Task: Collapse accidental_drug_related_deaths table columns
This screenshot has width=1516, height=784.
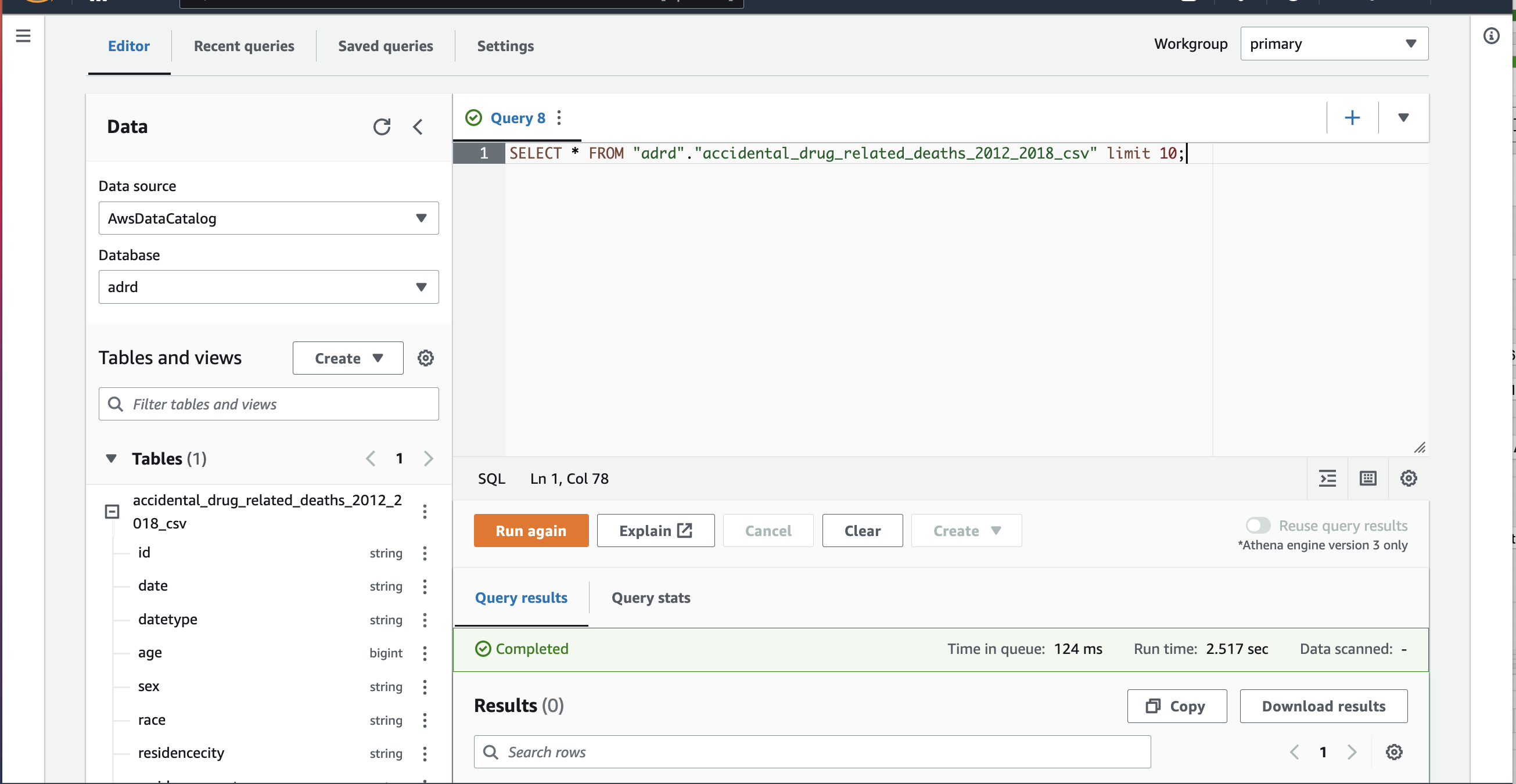Action: coord(112,511)
